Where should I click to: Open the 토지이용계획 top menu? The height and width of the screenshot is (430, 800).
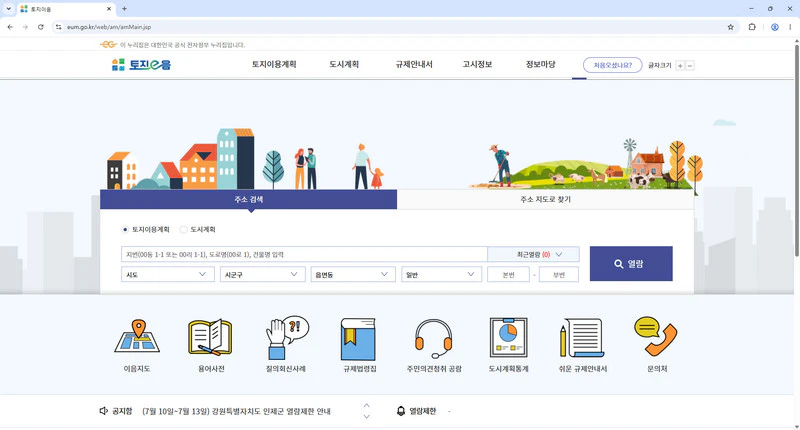click(274, 64)
